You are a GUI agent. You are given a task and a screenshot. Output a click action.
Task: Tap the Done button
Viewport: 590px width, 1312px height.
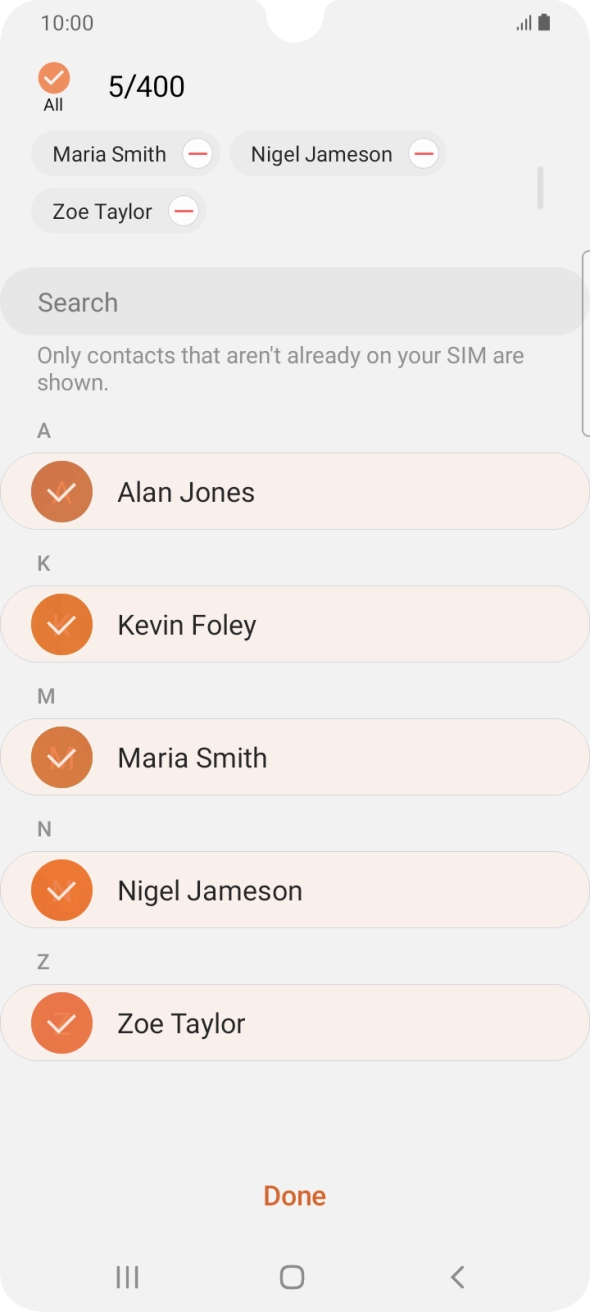295,1196
